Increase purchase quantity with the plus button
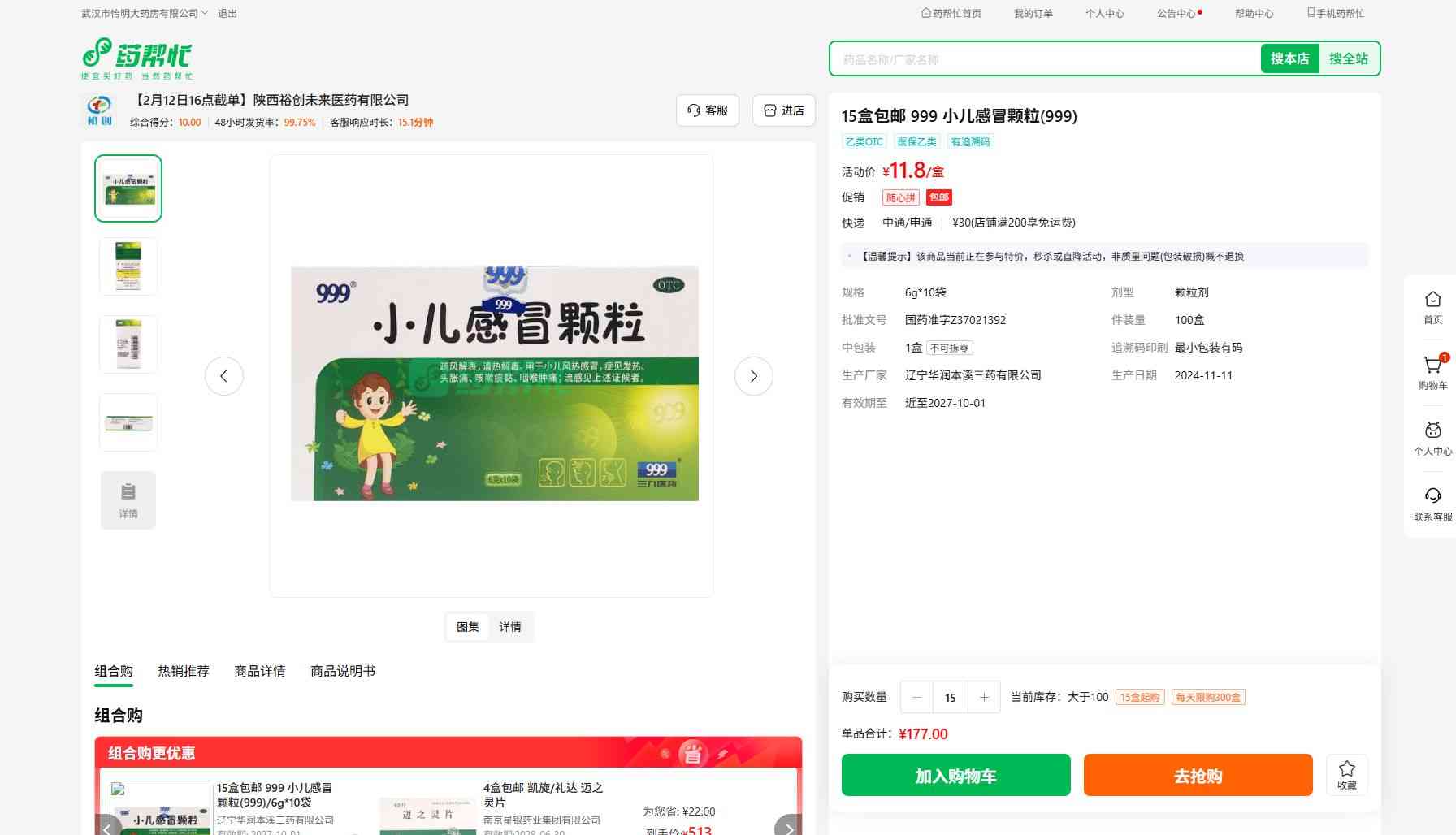 pos(984,697)
